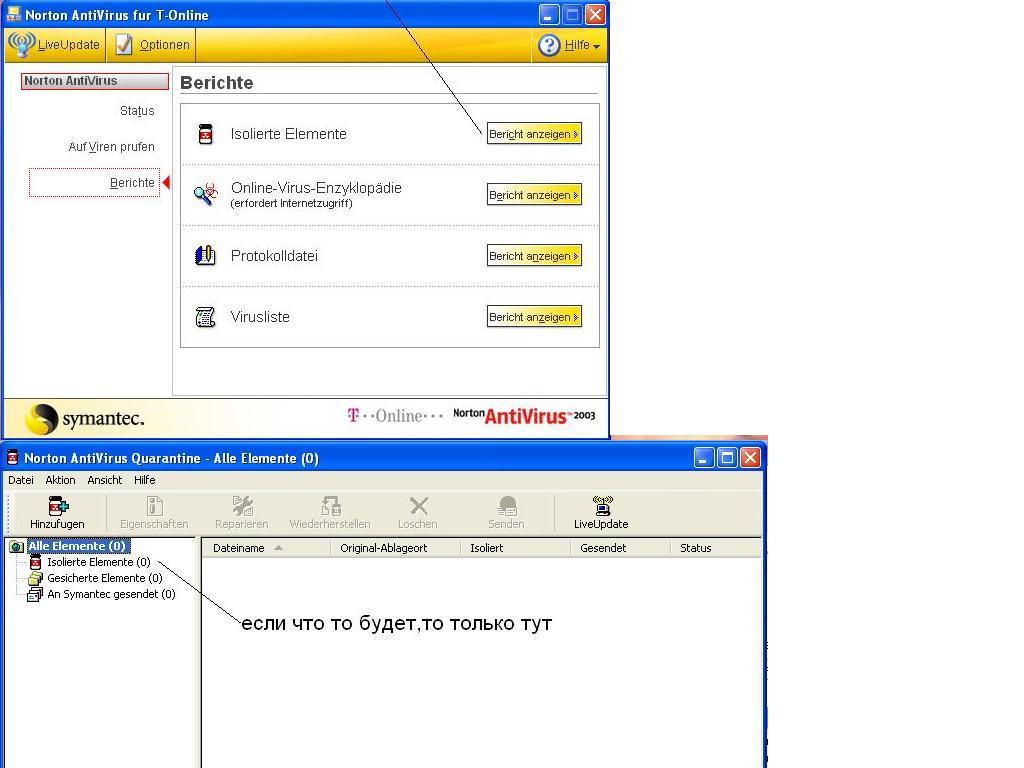The height and width of the screenshot is (768, 1024).
Task: Select Alle Elemente (0) in the tree
Action: (76, 546)
